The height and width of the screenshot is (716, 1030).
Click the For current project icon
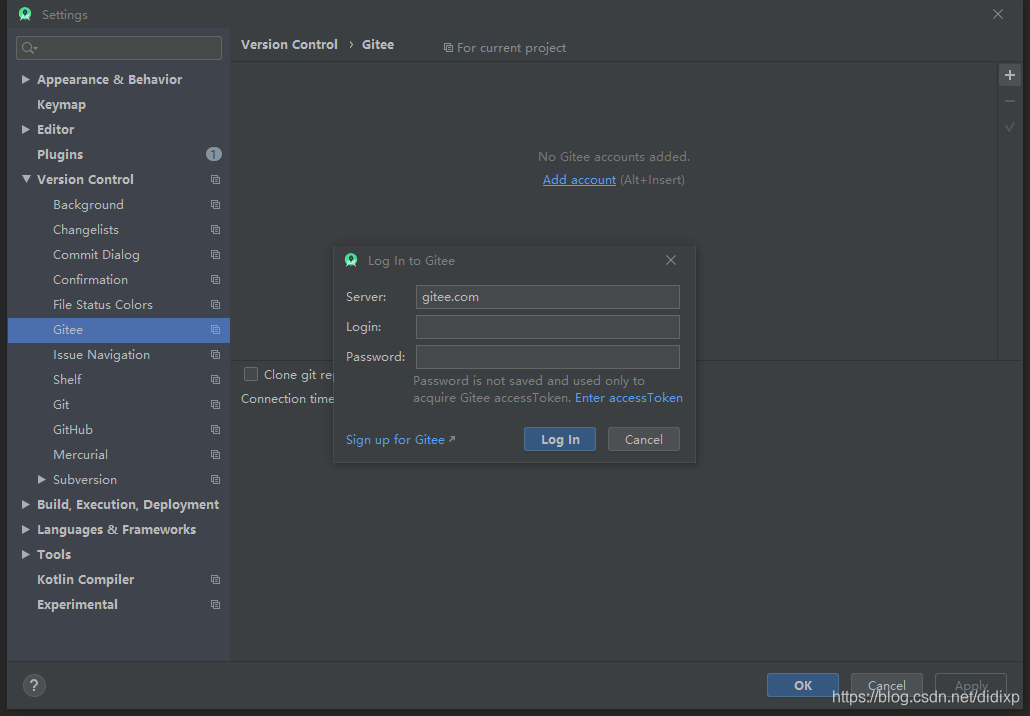448,48
